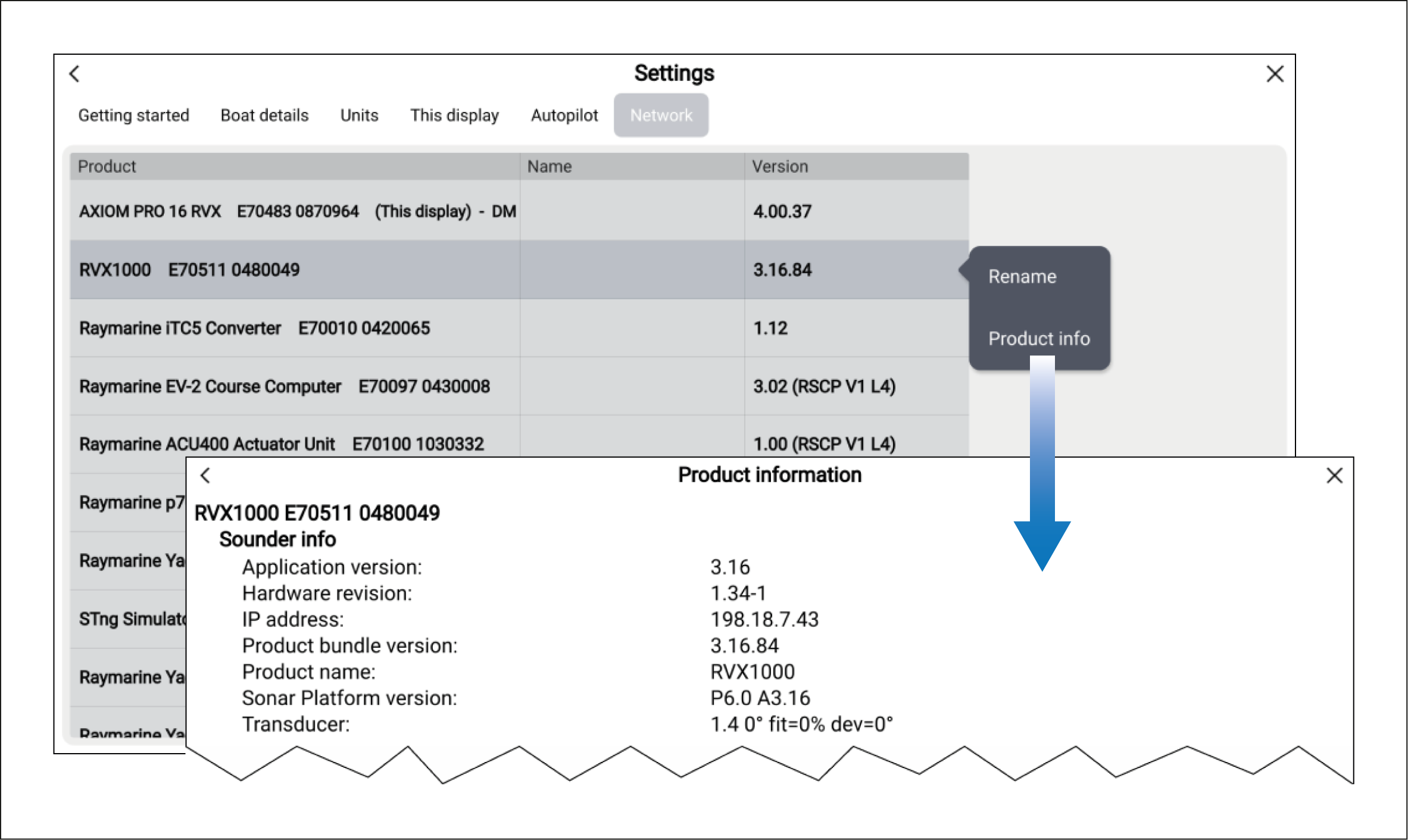The height and width of the screenshot is (840, 1408).
Task: Select the STng Simulator row
Action: [x=132, y=619]
